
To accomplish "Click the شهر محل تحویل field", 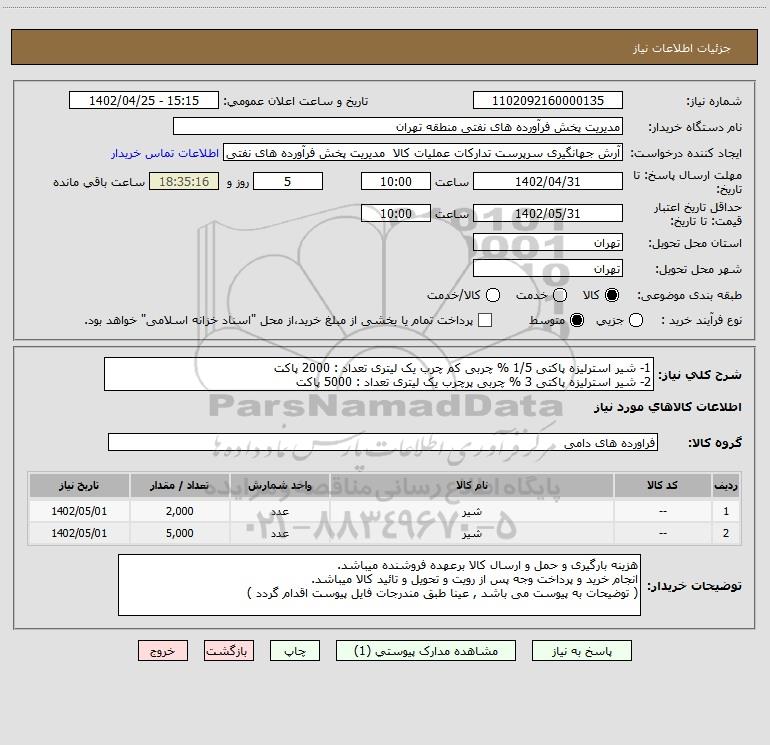I will pyautogui.click(x=548, y=269).
